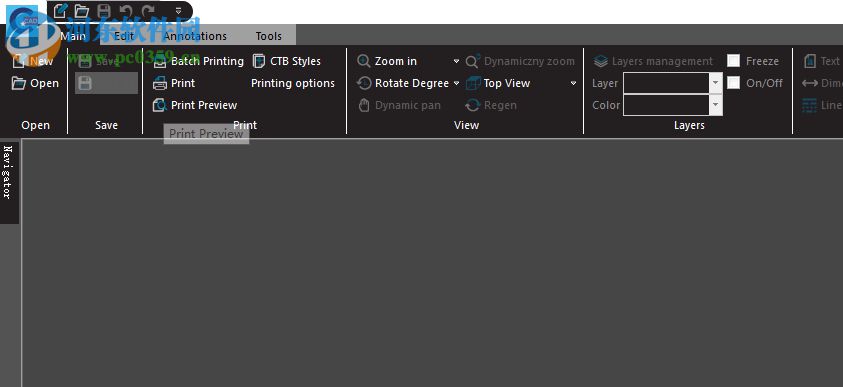
Task: Click the new drawing pencil icon in quick access bar
Action: point(60,11)
